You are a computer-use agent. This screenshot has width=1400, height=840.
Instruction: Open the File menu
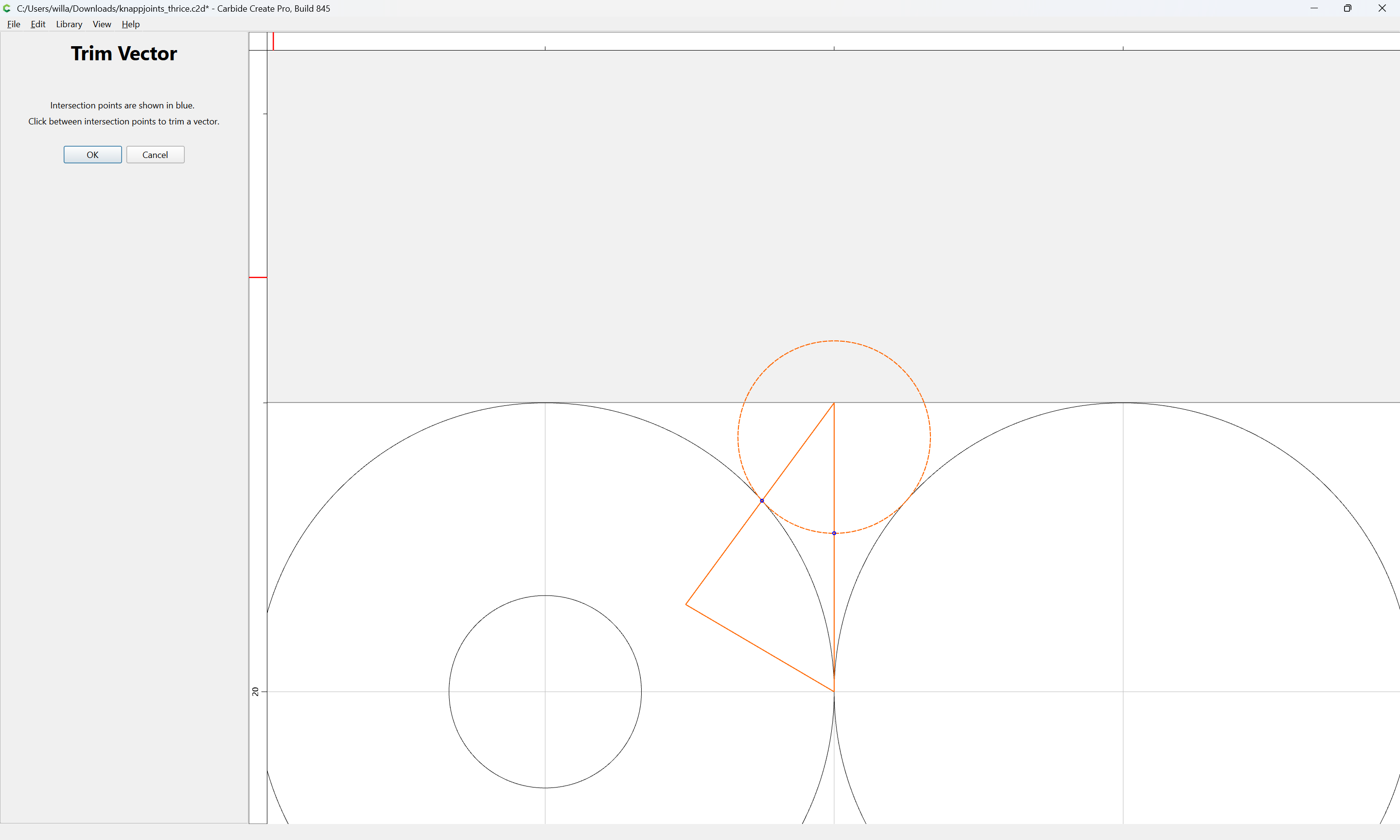(14, 24)
